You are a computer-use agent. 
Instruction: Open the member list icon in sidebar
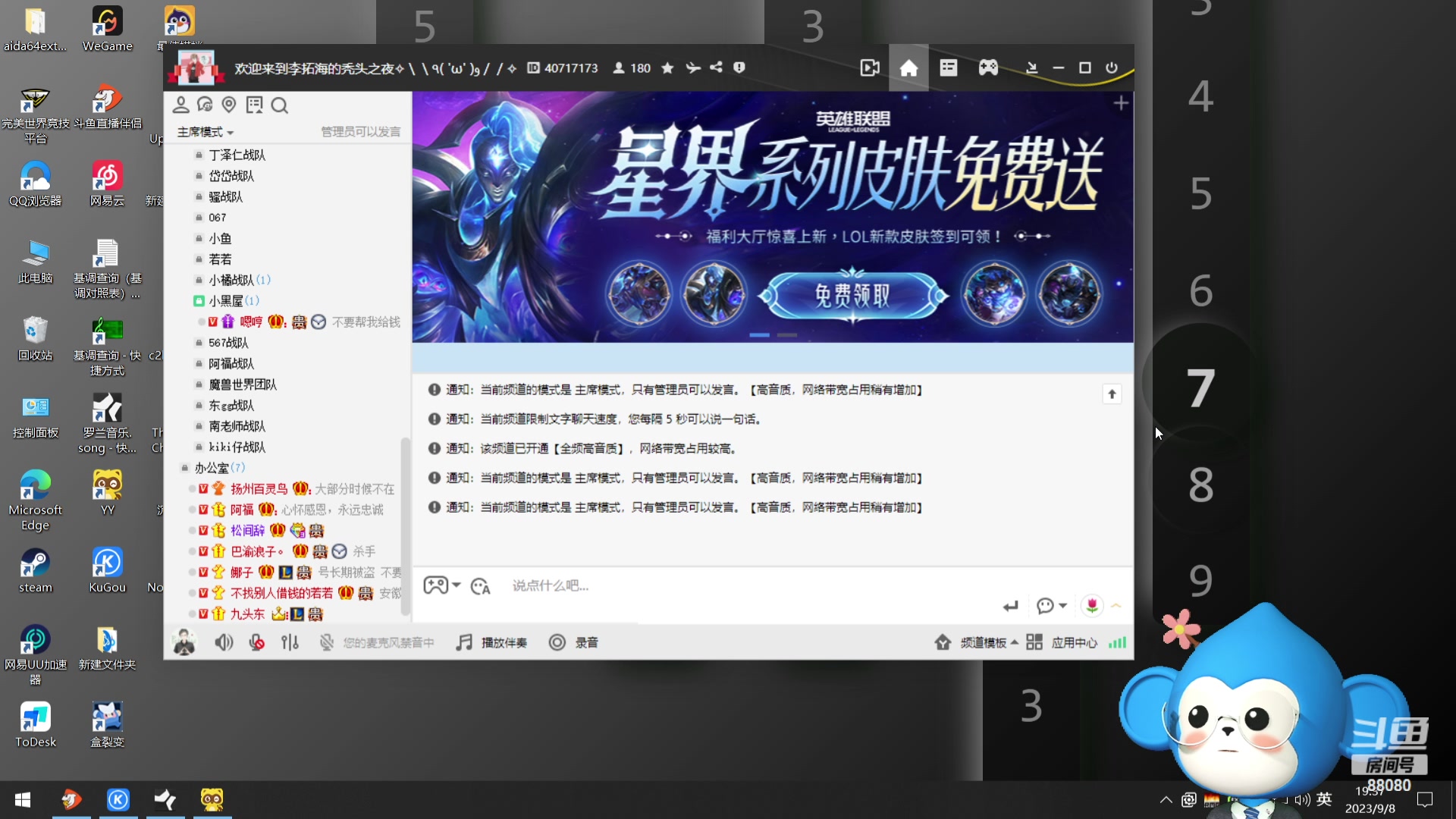point(180,105)
